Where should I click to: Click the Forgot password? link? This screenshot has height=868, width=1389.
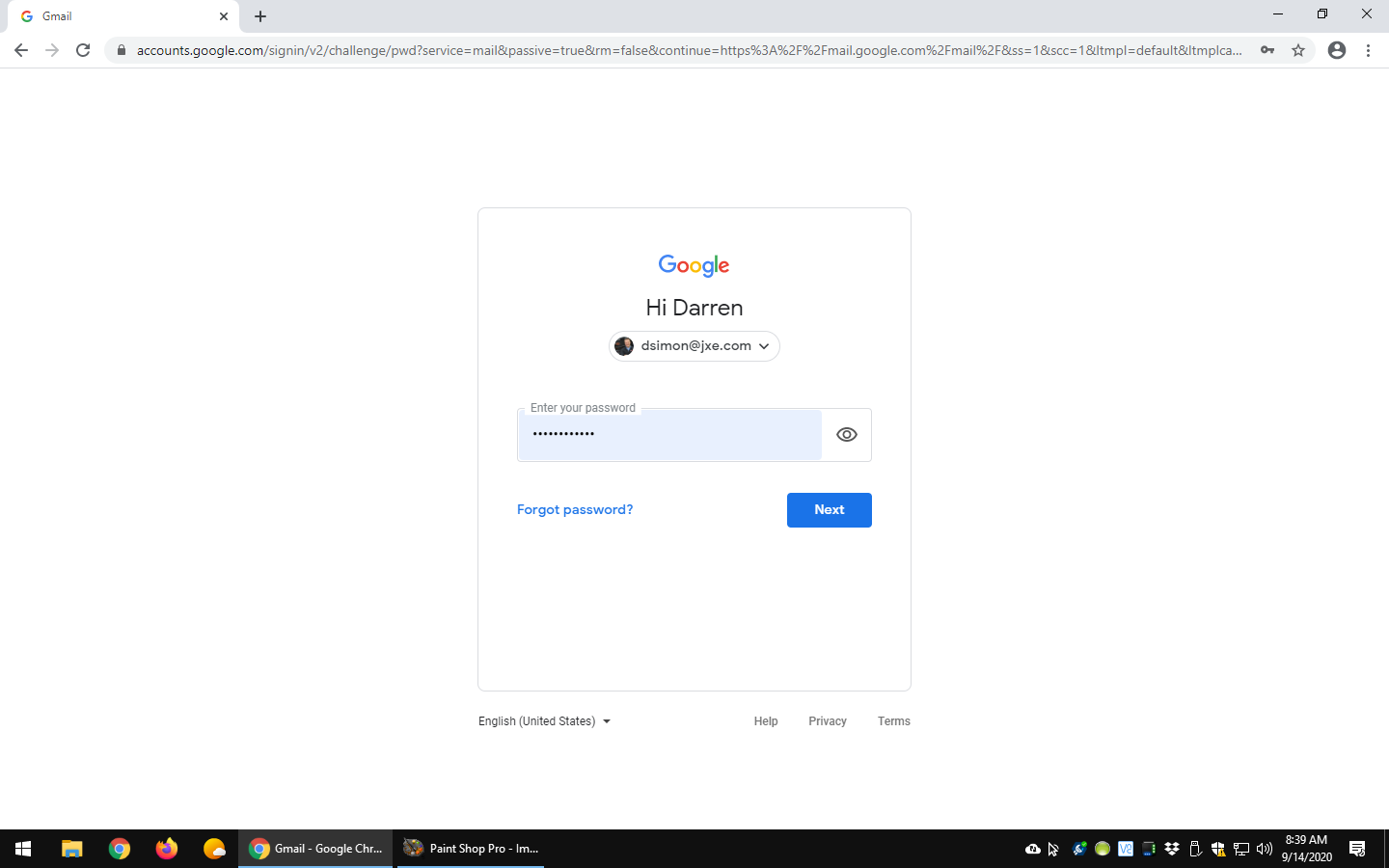pos(575,509)
